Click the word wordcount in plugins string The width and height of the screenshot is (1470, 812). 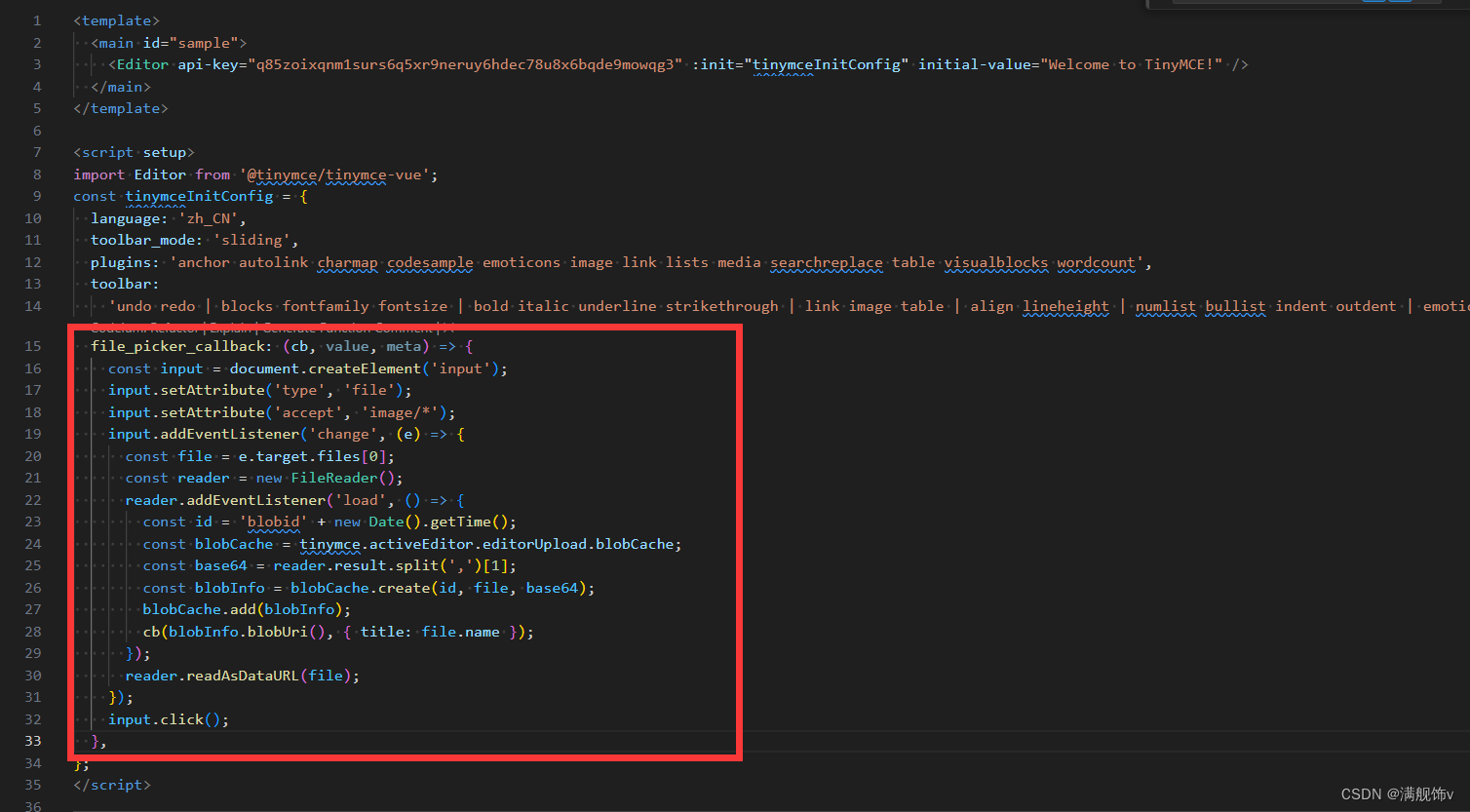1096,262
